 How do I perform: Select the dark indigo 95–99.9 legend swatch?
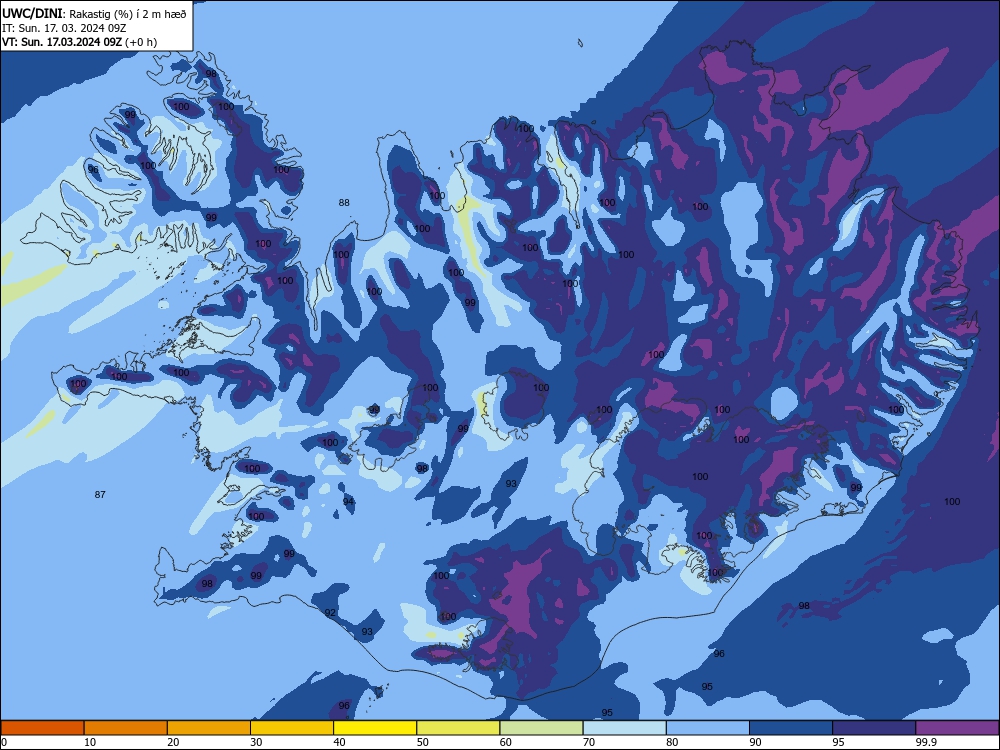[x=874, y=728]
